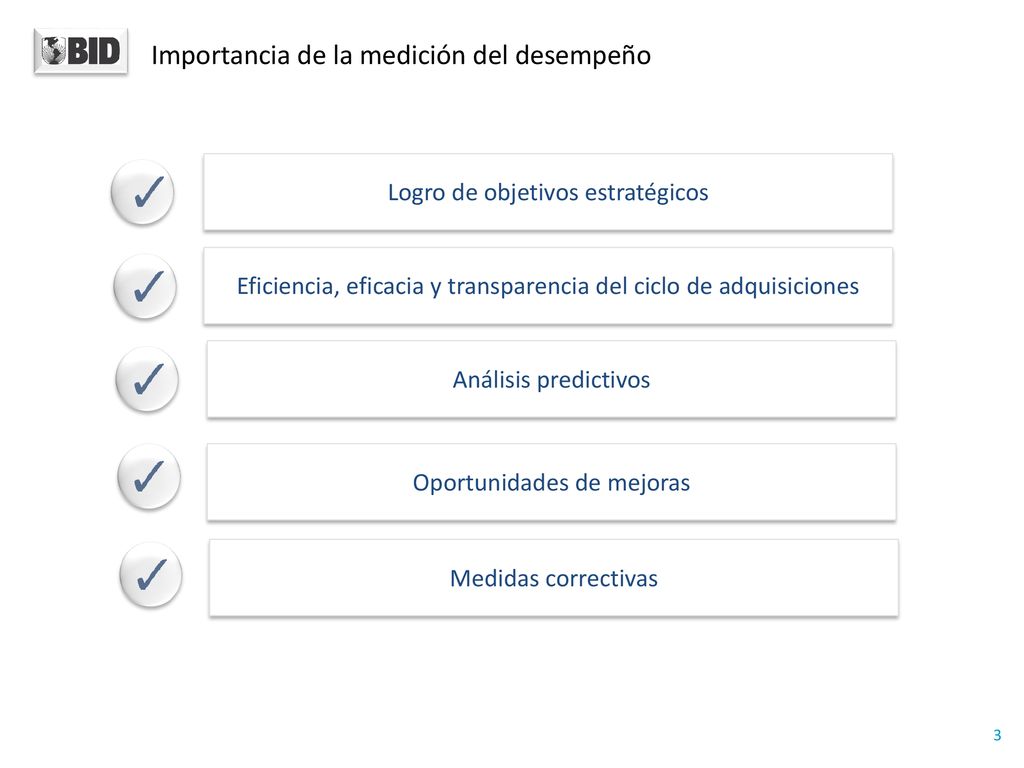This screenshot has height=768, width=1024.
Task: Select the Medidas correctivas box
Action: coord(554,578)
